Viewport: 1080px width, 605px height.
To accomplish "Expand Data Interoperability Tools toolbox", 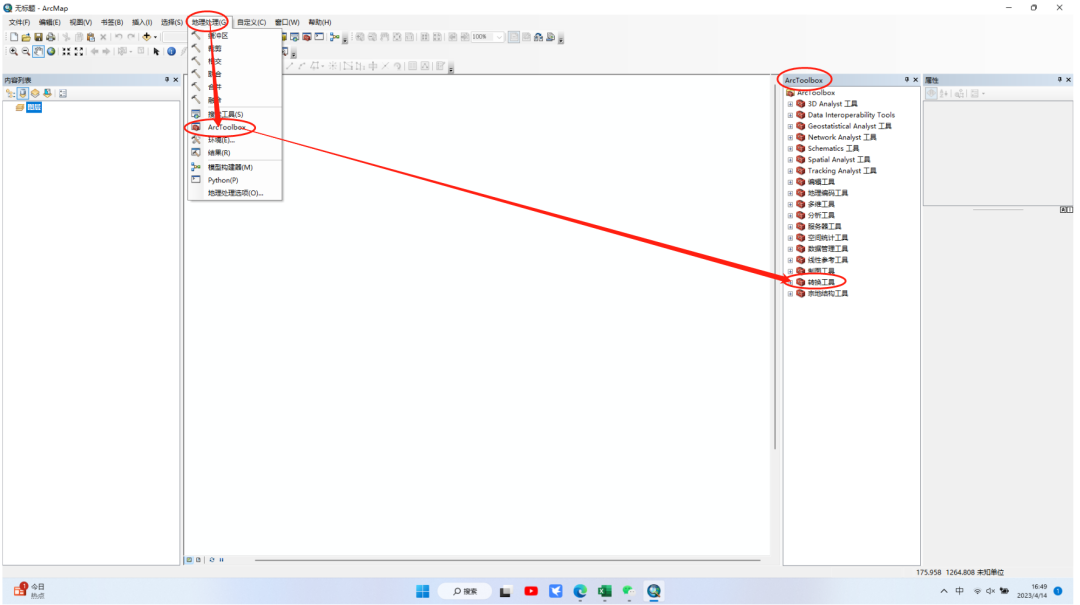I will click(791, 115).
